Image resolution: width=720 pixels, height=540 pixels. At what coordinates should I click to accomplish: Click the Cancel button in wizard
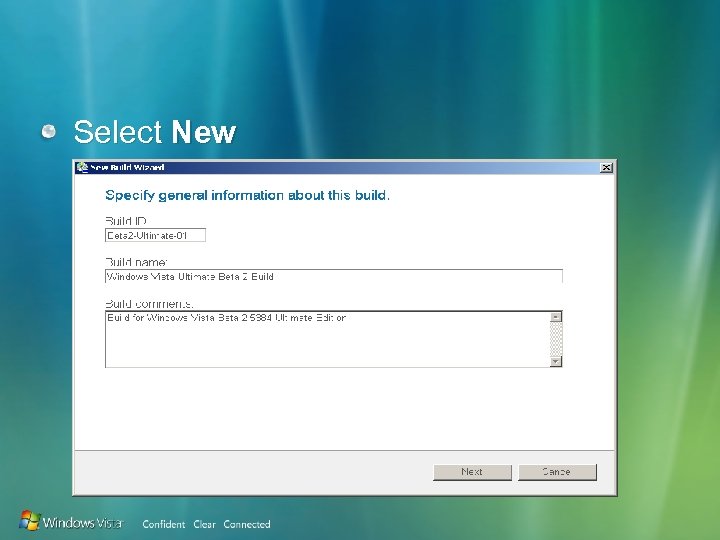[x=557, y=472]
